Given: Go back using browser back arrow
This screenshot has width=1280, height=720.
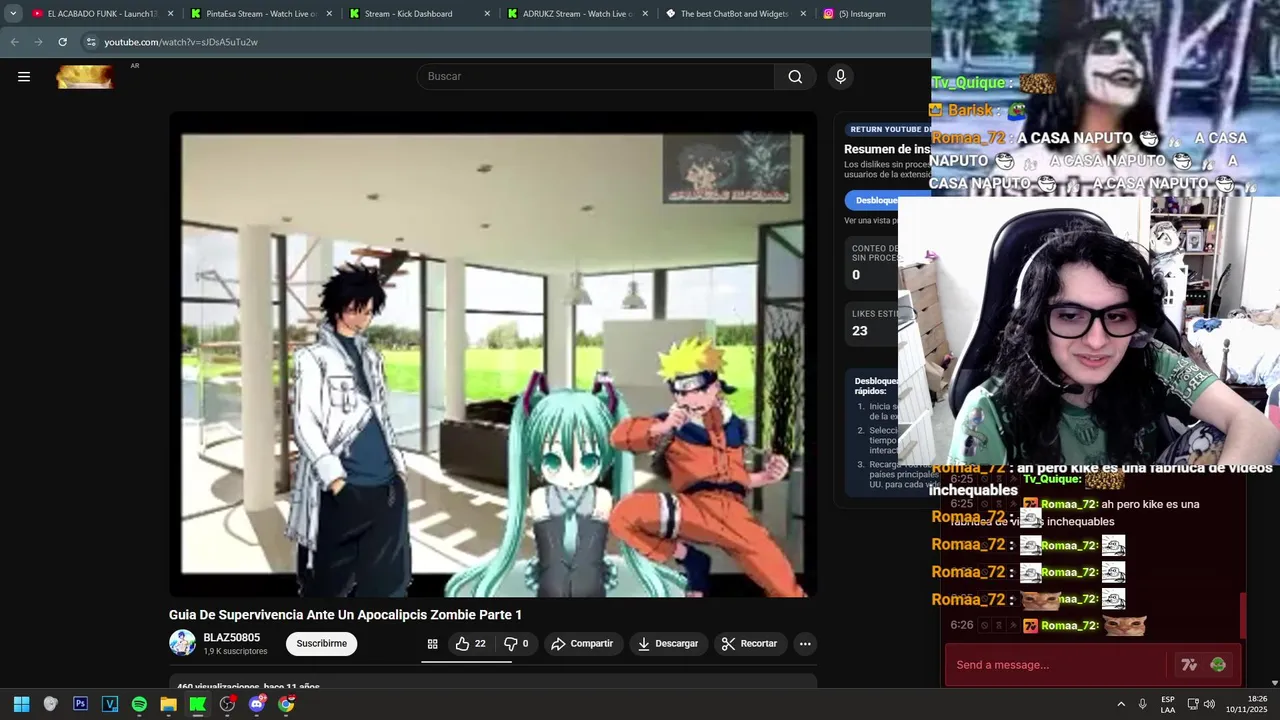Looking at the screenshot, I should (x=14, y=42).
